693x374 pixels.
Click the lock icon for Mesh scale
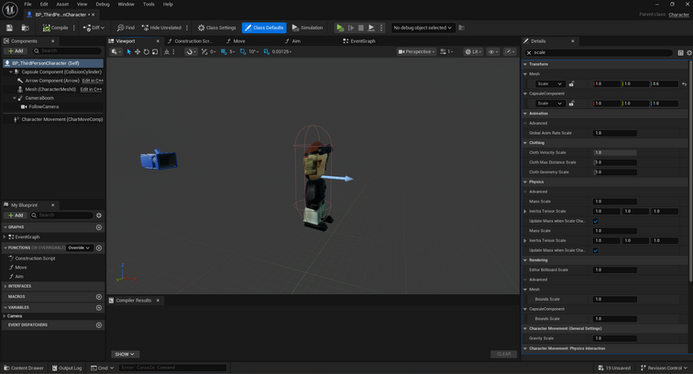(x=571, y=84)
